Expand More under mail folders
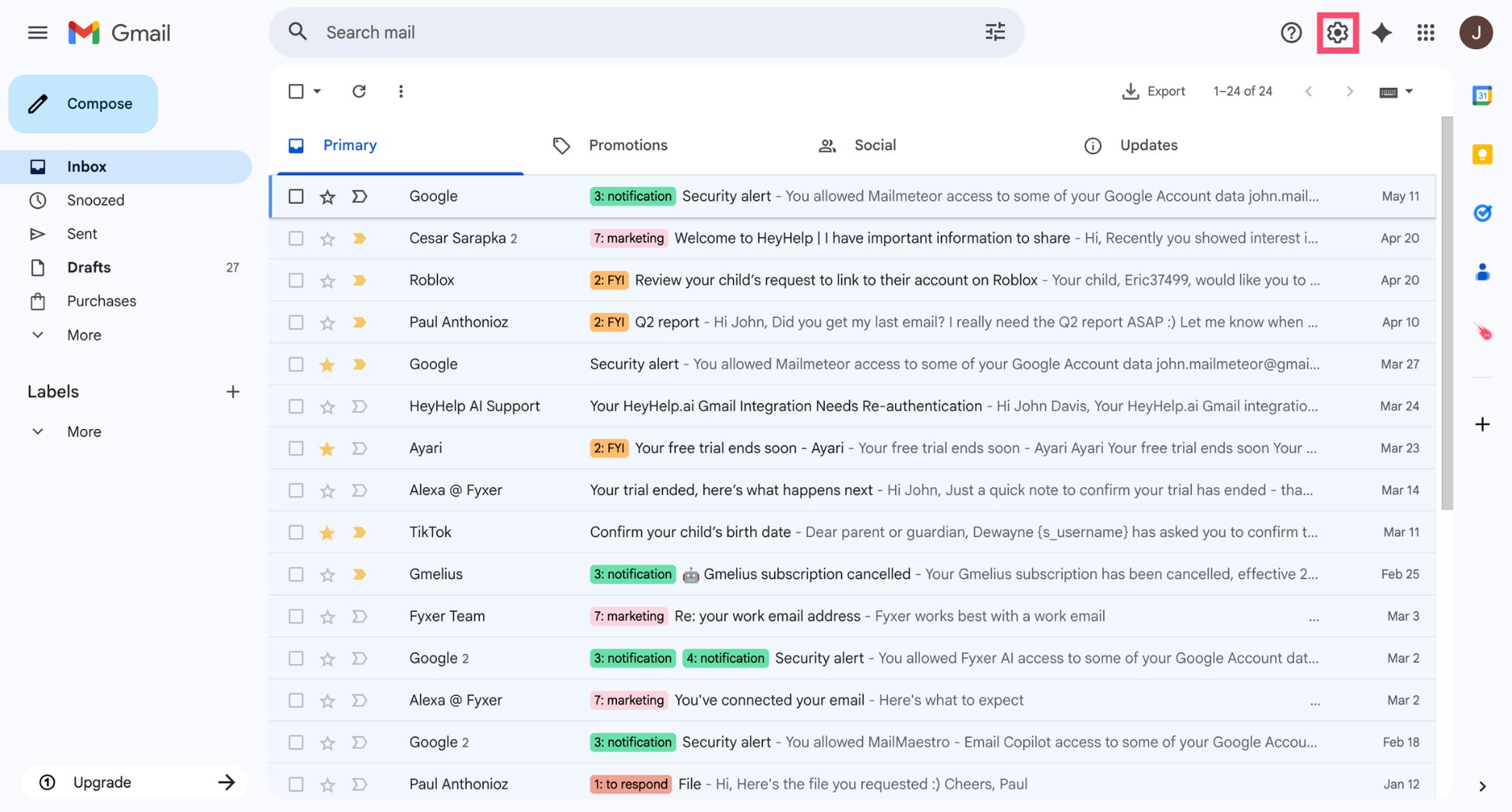This screenshot has width=1512, height=812. click(x=84, y=335)
